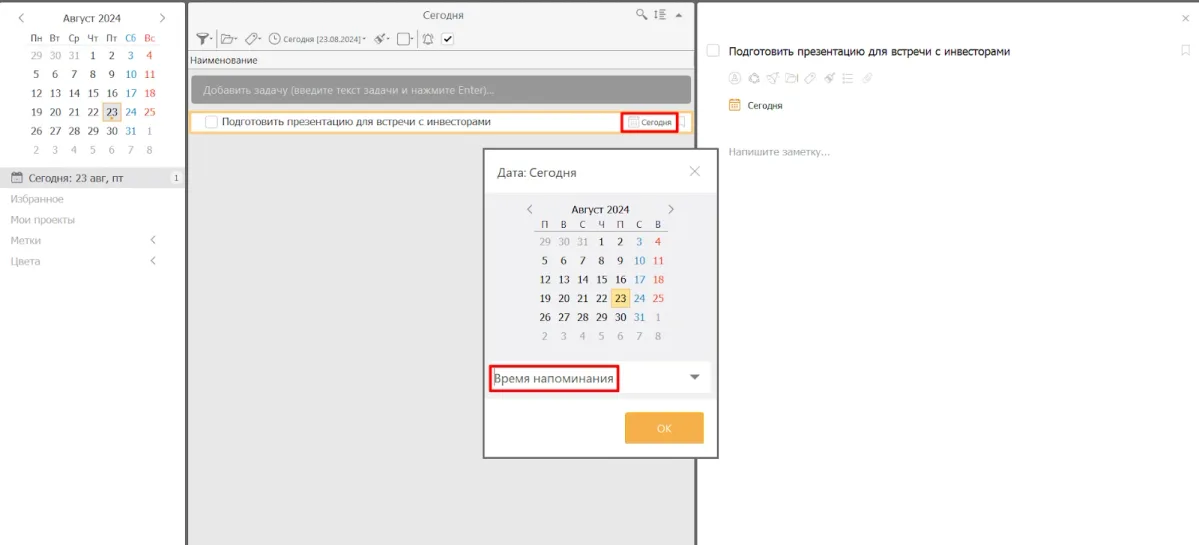The image size is (1199, 545).
Task: Expand the reminder time dropdown arrow
Action: tap(694, 378)
